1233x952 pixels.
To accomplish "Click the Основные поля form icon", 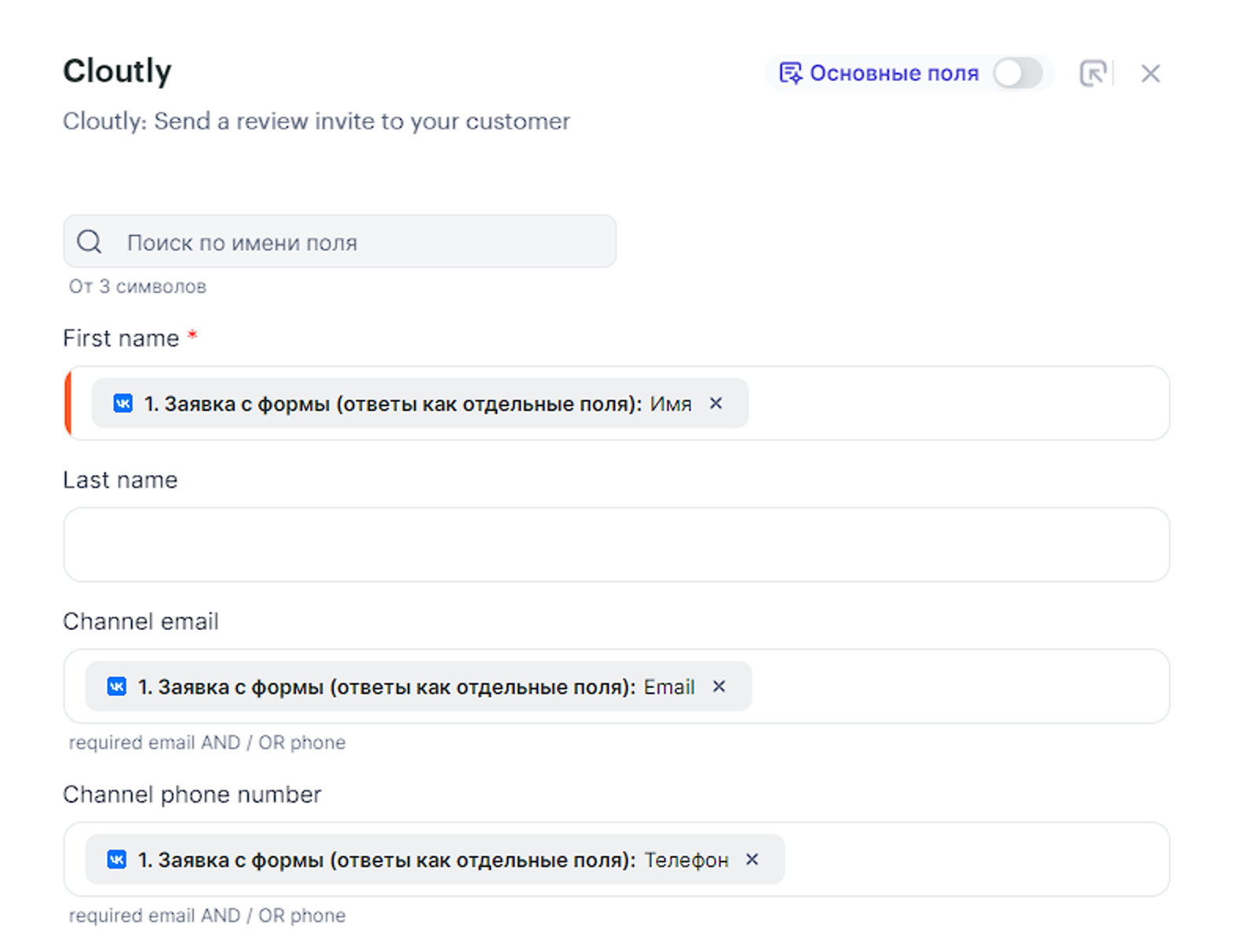I will point(790,74).
